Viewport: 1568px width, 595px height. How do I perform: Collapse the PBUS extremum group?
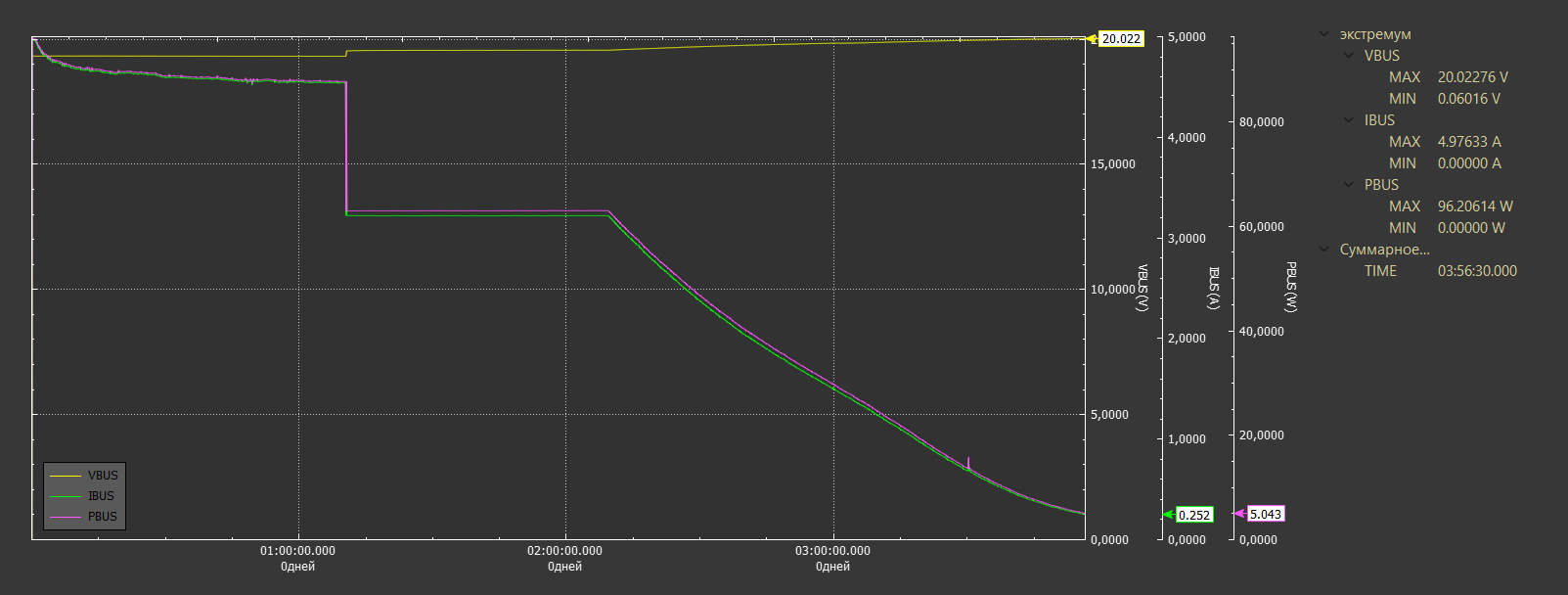click(x=1349, y=185)
